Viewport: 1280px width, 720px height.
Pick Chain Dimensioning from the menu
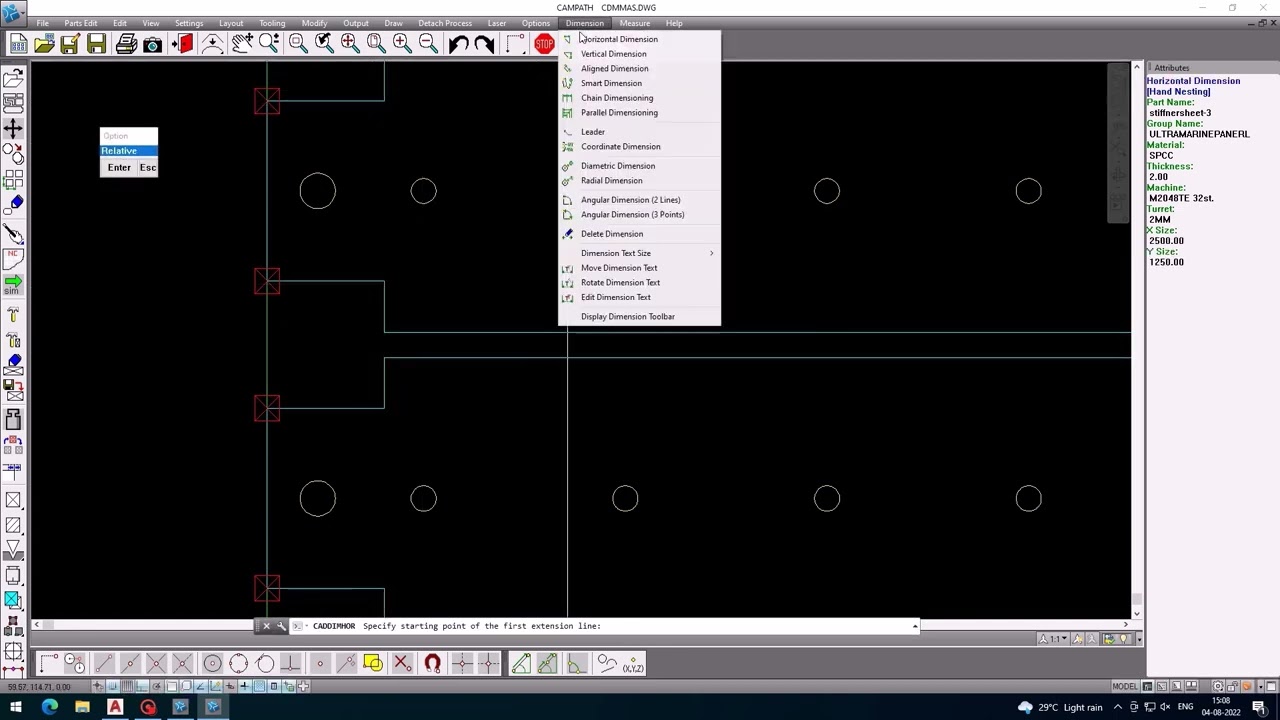point(639,98)
